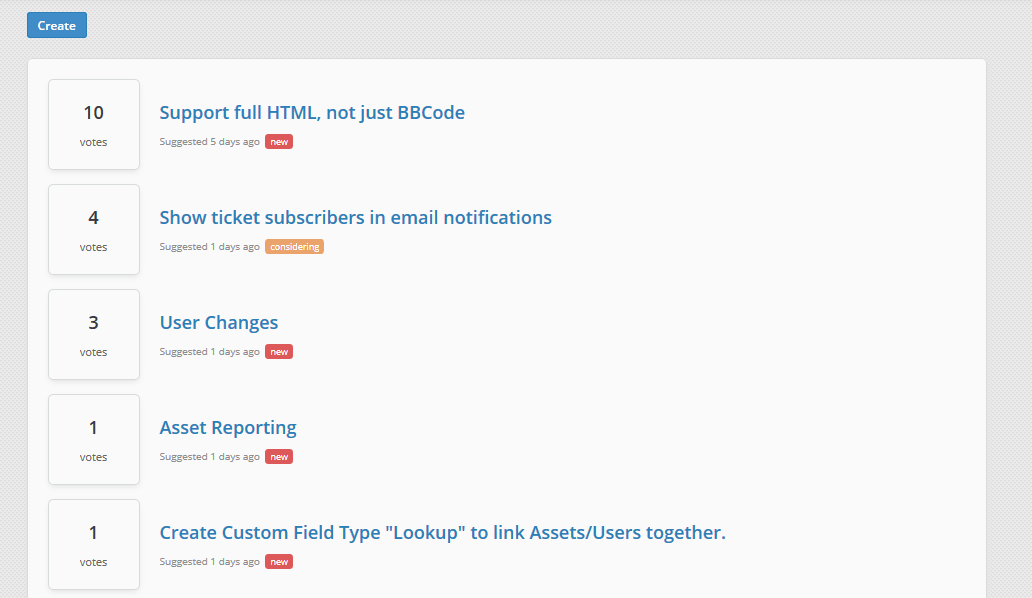
Task: Click the 'new' badge beside 'Asset Reporting'
Action: (278, 456)
